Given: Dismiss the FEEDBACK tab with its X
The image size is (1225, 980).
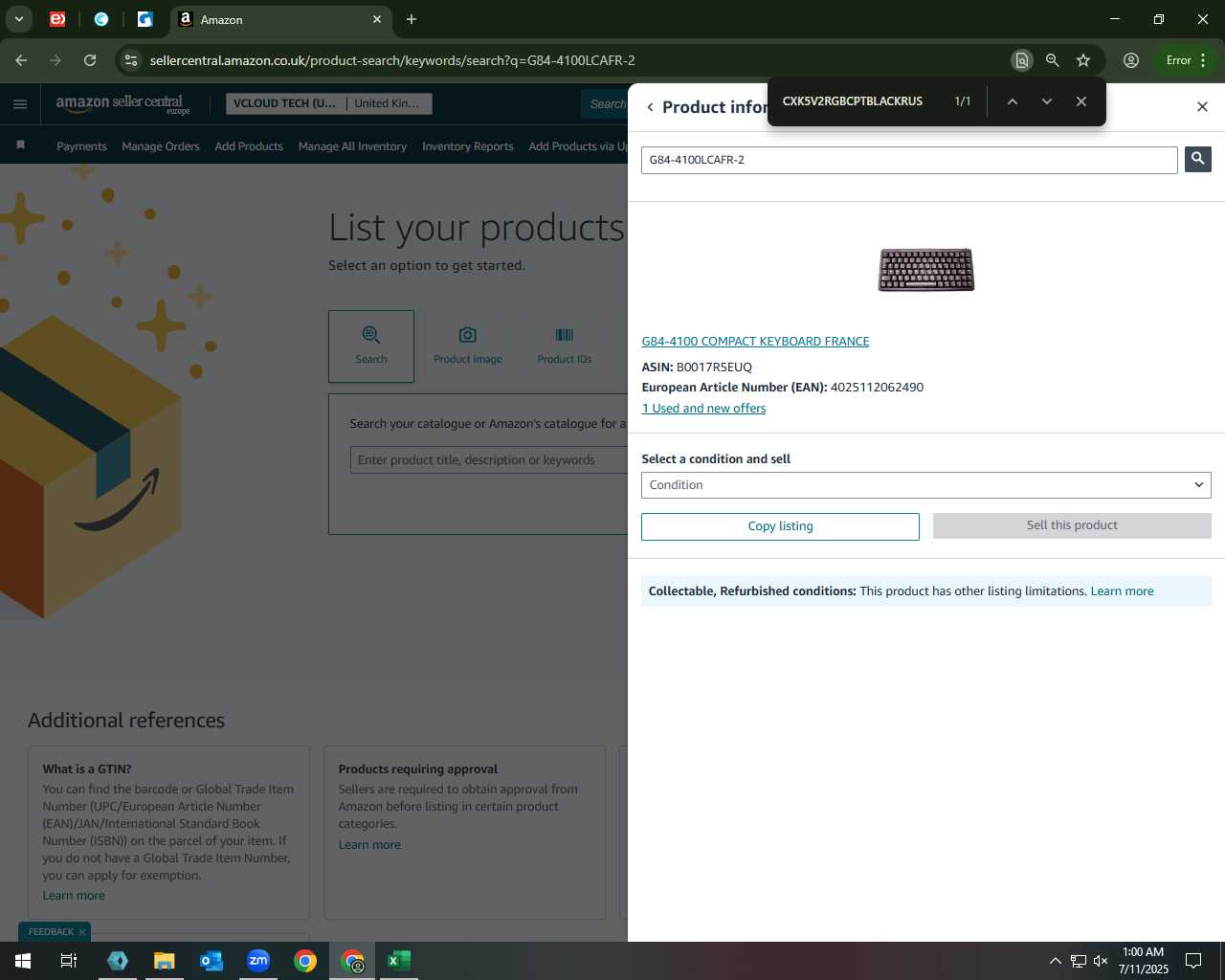Looking at the screenshot, I should (82, 932).
